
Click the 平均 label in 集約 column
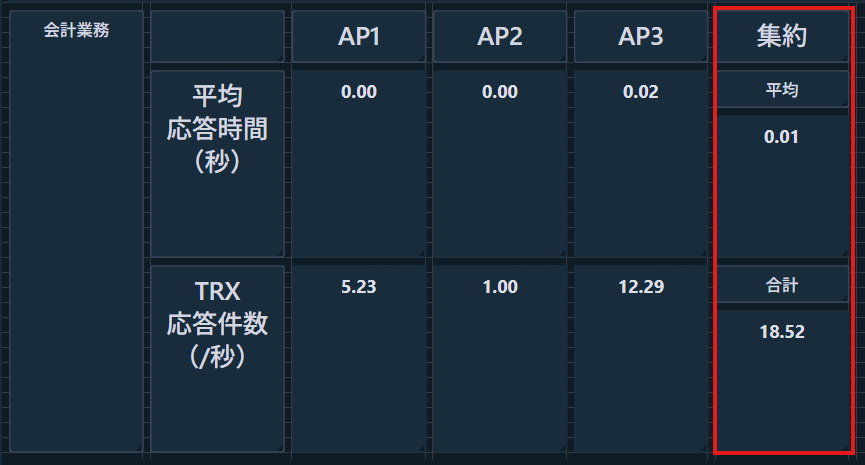point(781,90)
